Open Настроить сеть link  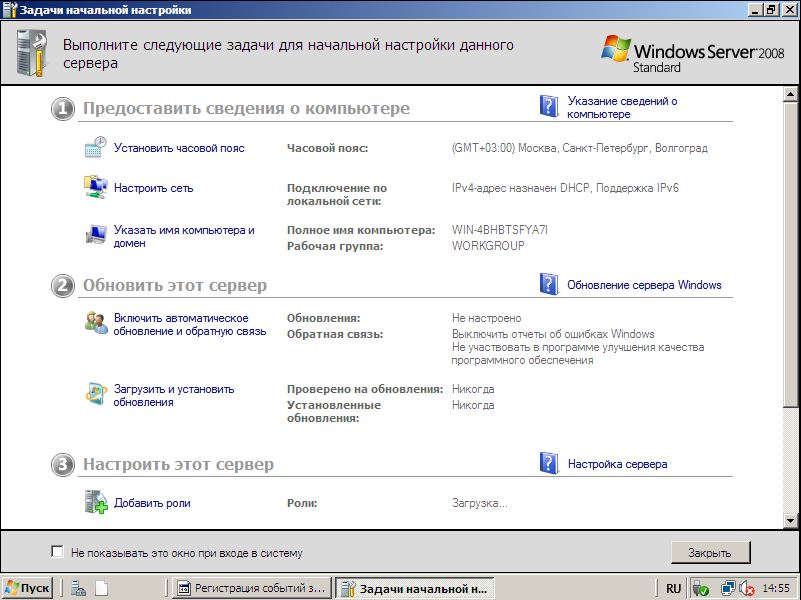click(153, 188)
